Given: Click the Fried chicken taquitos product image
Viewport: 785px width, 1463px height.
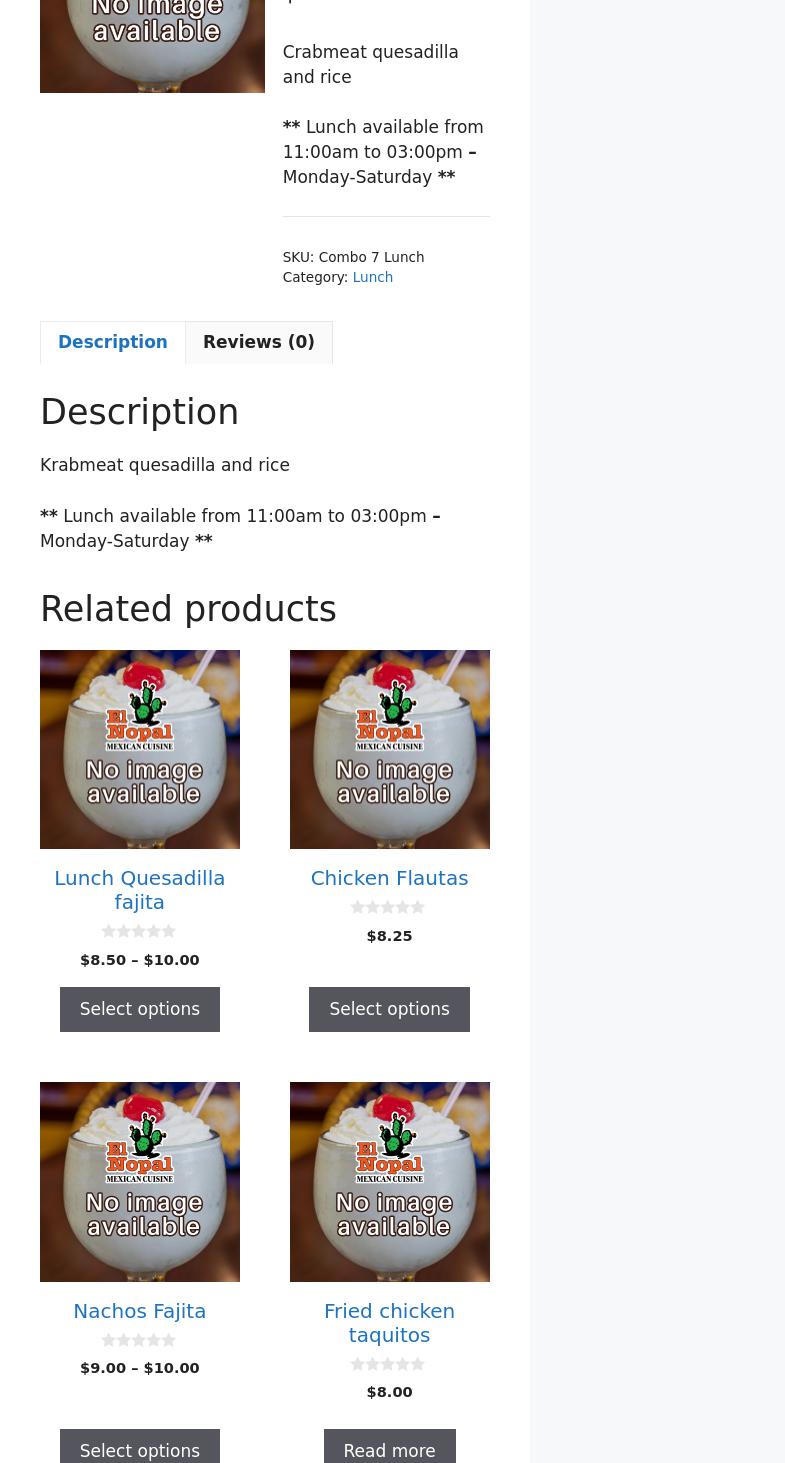Looking at the screenshot, I should (x=389, y=1181).
